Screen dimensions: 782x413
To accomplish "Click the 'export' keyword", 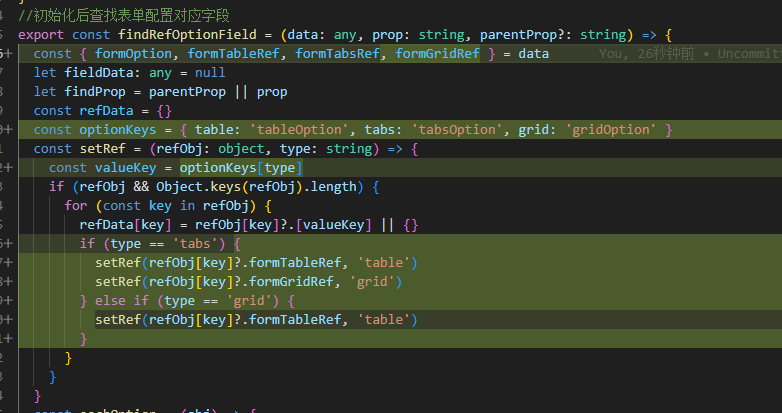I will [41, 34].
